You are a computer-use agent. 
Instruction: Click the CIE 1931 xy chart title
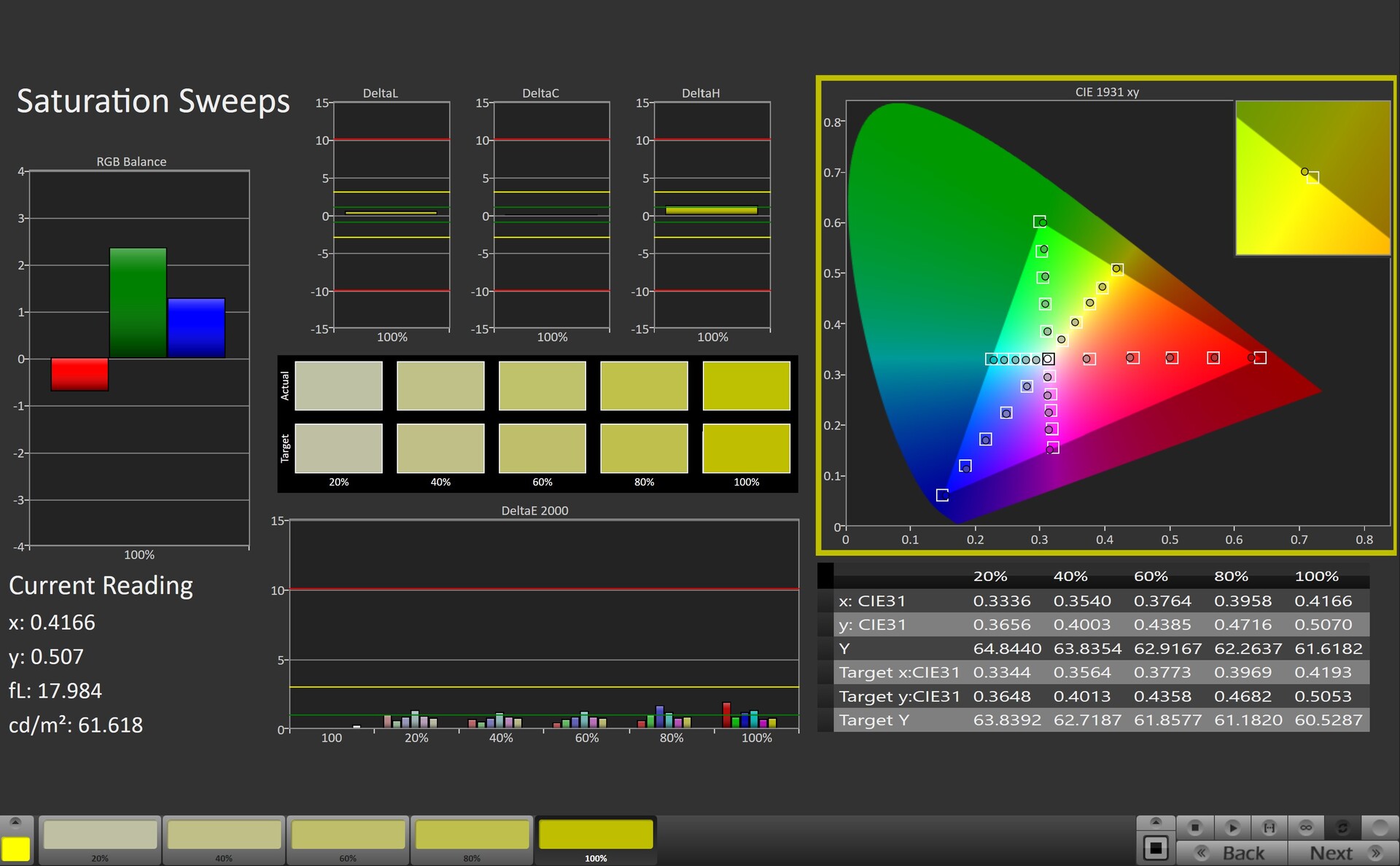click(1106, 92)
